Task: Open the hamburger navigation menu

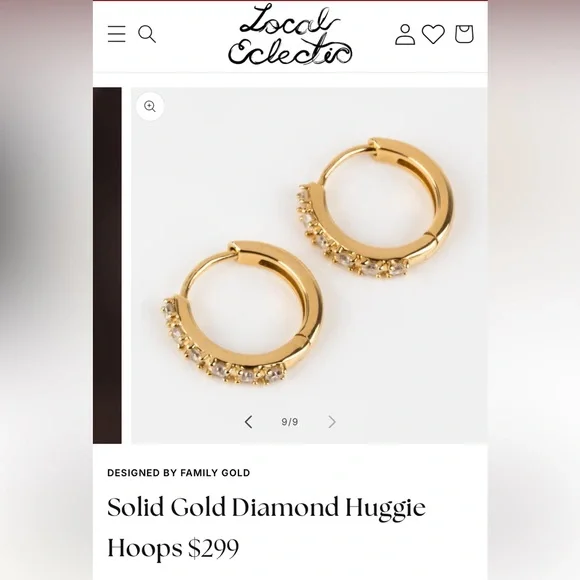Action: 117,34
